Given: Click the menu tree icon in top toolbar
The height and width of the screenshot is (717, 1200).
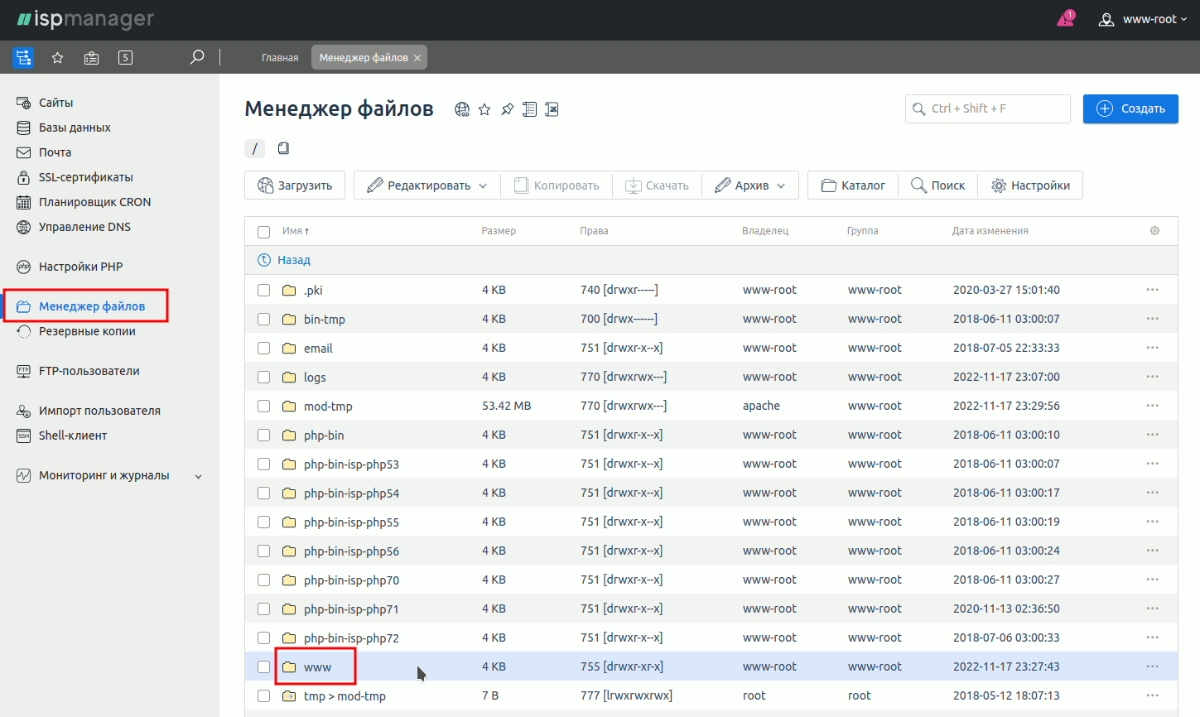Looking at the screenshot, I should pyautogui.click(x=22, y=57).
